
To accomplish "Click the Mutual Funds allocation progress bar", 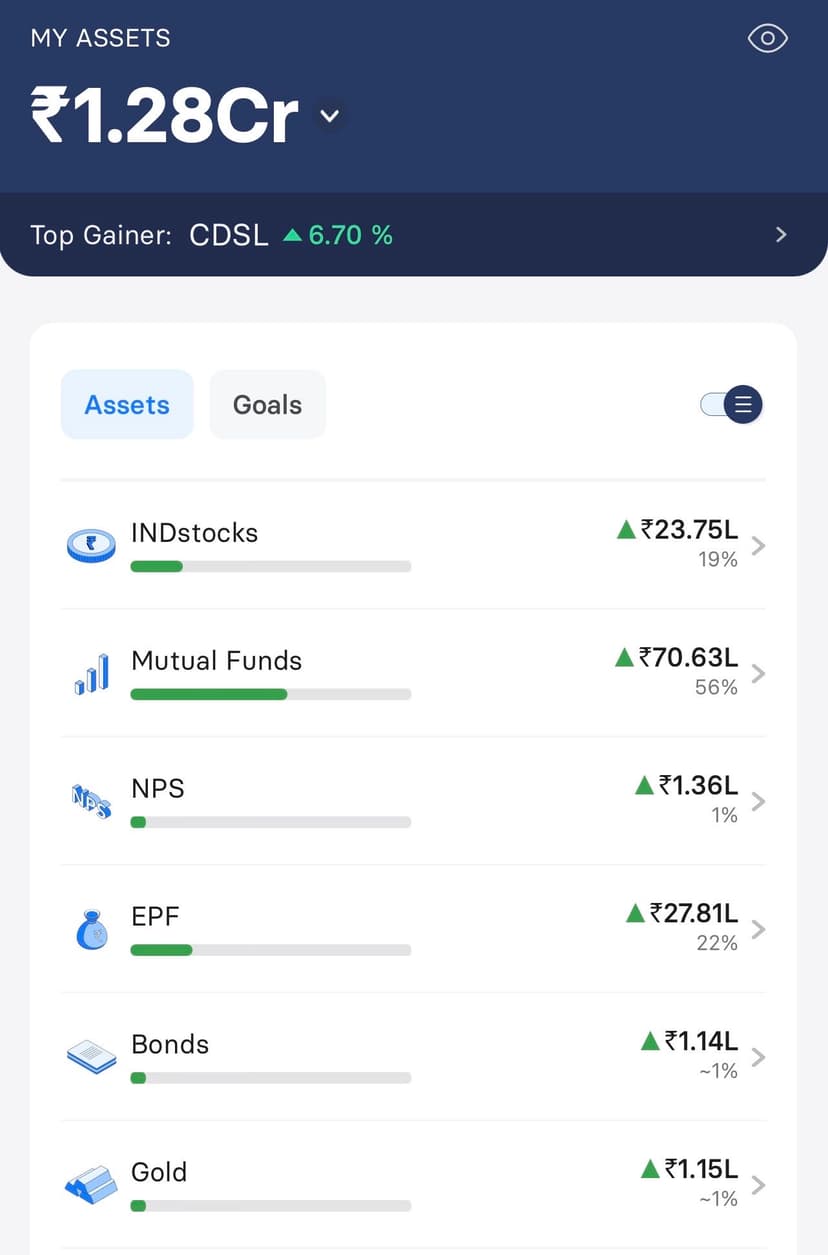I will (270, 694).
